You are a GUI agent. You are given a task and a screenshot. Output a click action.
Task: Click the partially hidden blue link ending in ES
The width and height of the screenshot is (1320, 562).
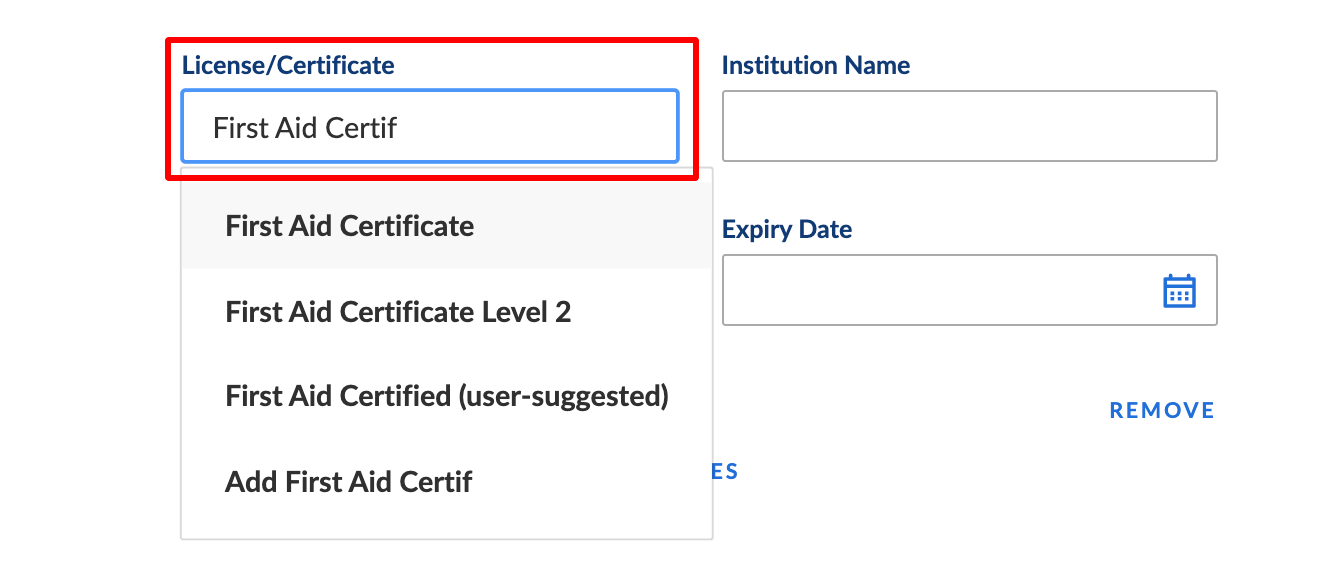[x=726, y=472]
